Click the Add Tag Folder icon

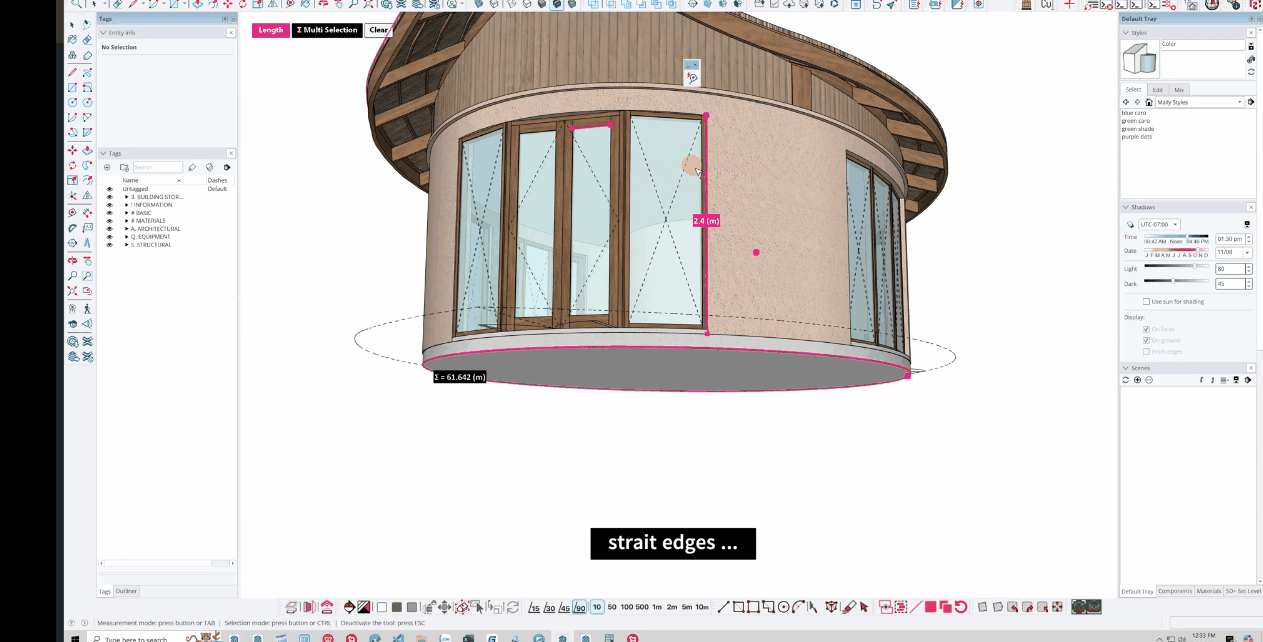pyautogui.click(x=124, y=167)
